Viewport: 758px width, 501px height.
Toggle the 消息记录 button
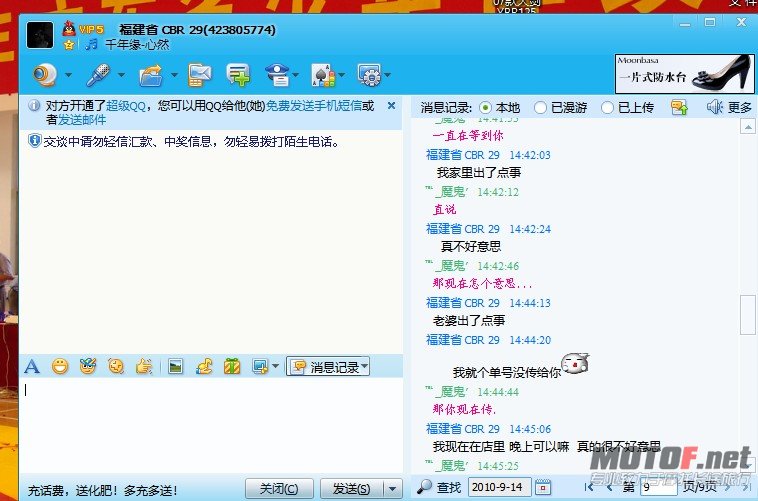click(x=328, y=367)
